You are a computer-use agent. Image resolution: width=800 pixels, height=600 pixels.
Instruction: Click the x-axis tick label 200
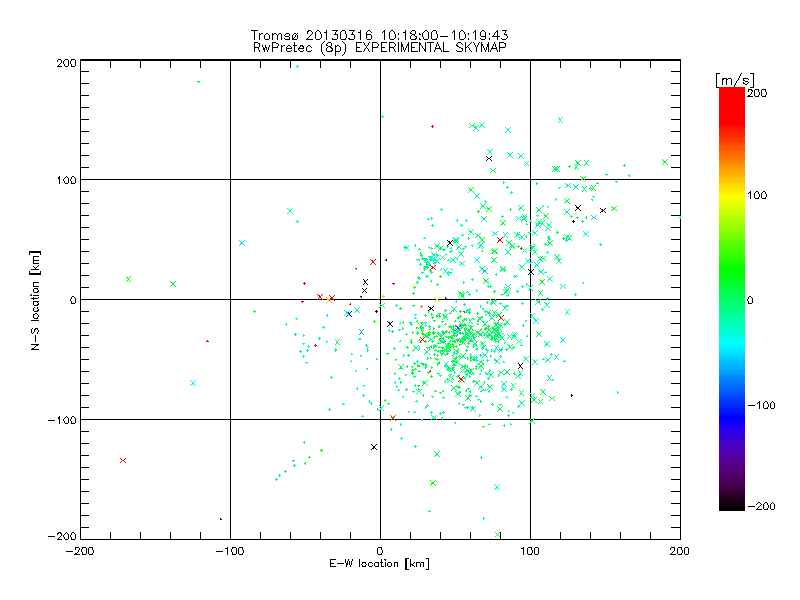[x=680, y=551]
